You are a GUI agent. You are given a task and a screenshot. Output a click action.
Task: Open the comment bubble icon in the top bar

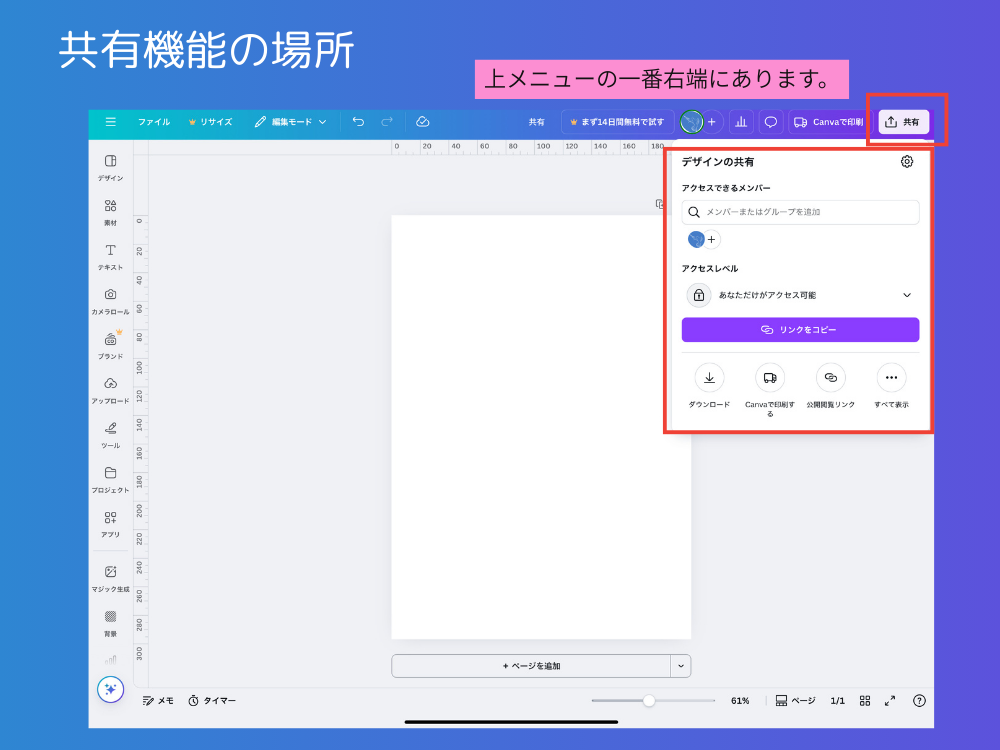coord(771,121)
